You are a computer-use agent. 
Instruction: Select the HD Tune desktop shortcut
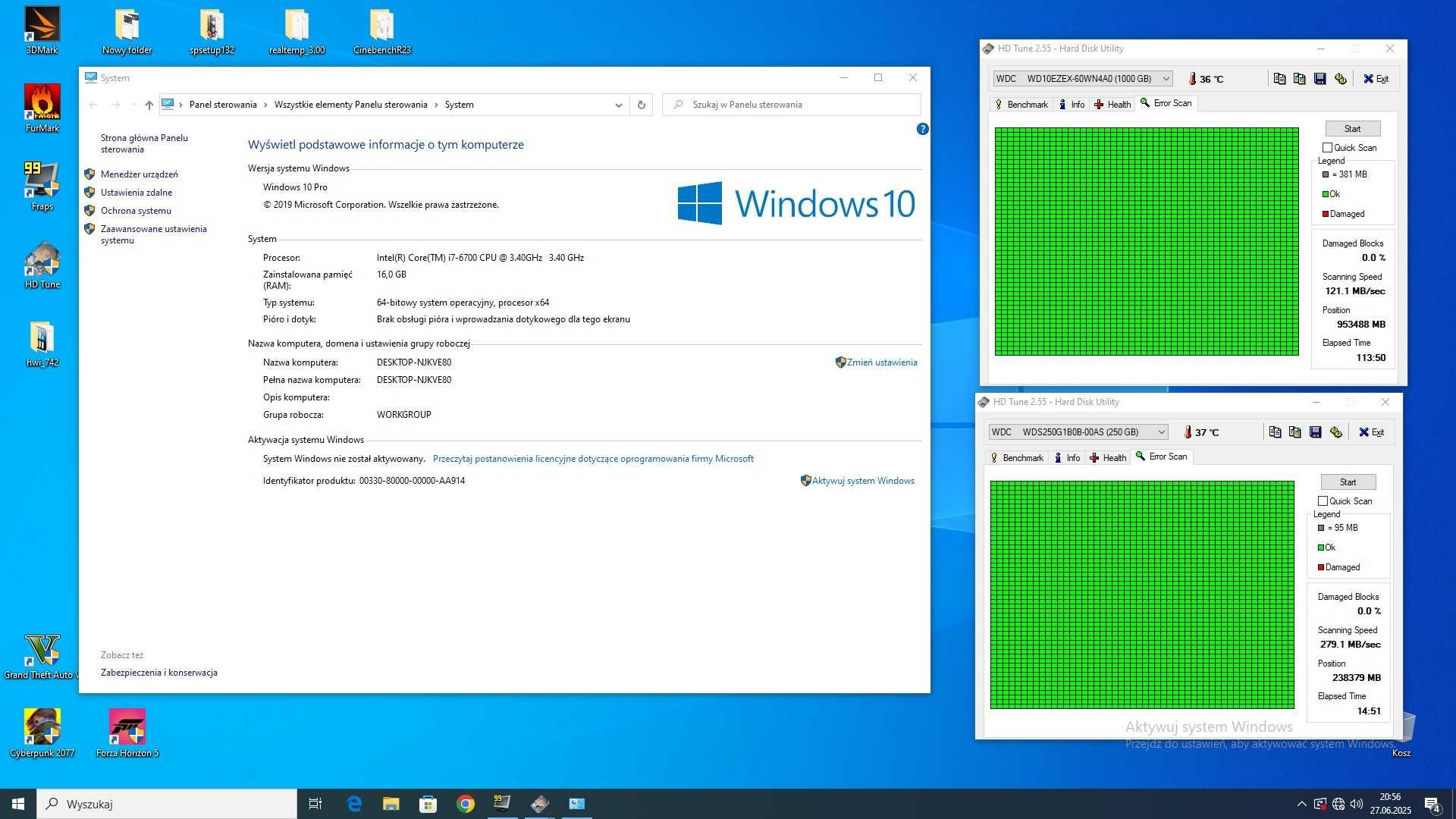tap(42, 265)
